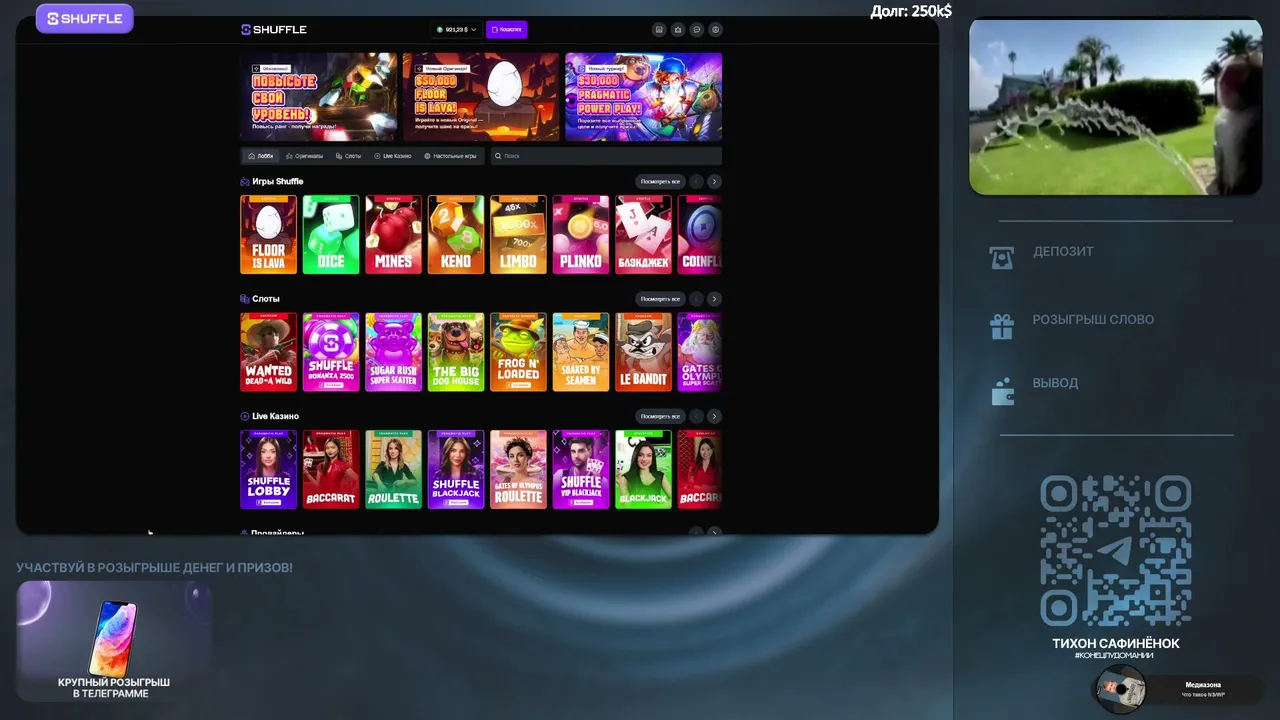Click the ДЕПОЗИТ label in the overlay
This screenshot has width=1280, height=720.
(1063, 252)
